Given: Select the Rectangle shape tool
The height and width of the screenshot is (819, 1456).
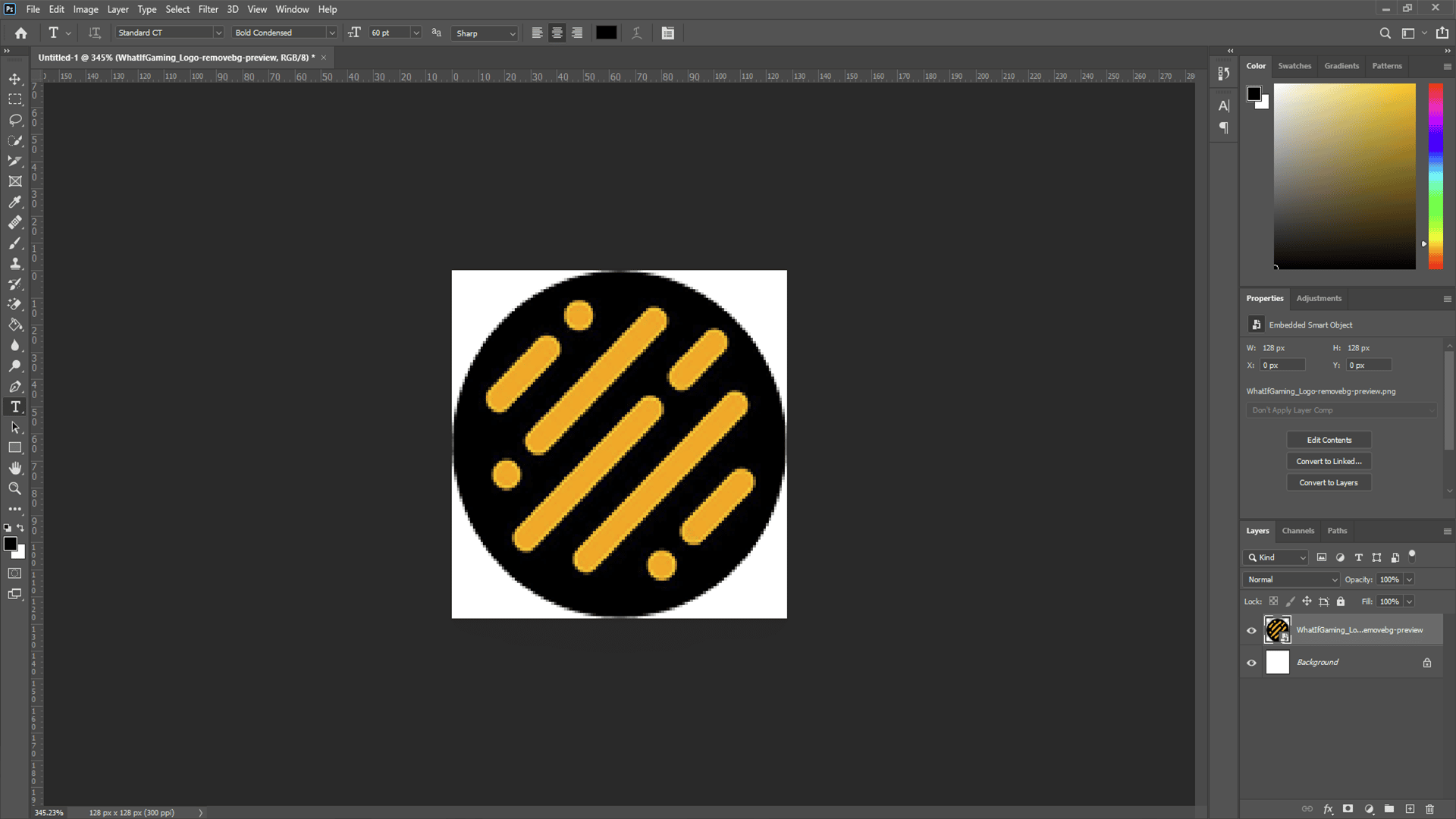Looking at the screenshot, I should click(x=15, y=447).
